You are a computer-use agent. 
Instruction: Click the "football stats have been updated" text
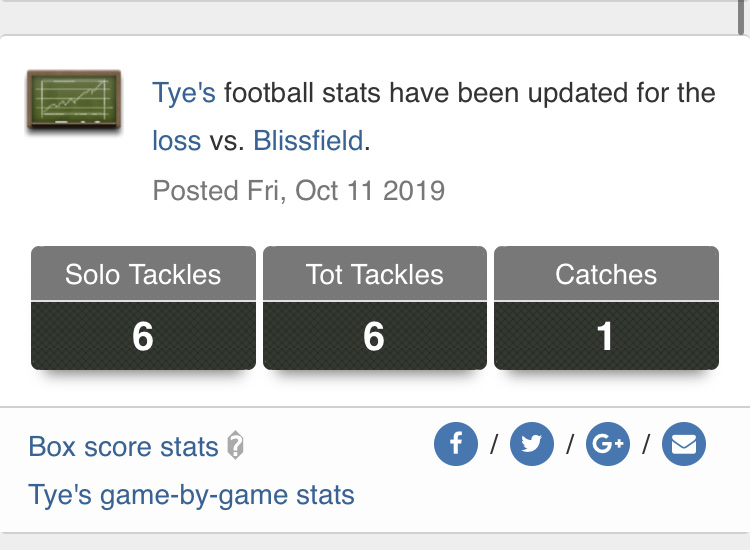coord(400,94)
